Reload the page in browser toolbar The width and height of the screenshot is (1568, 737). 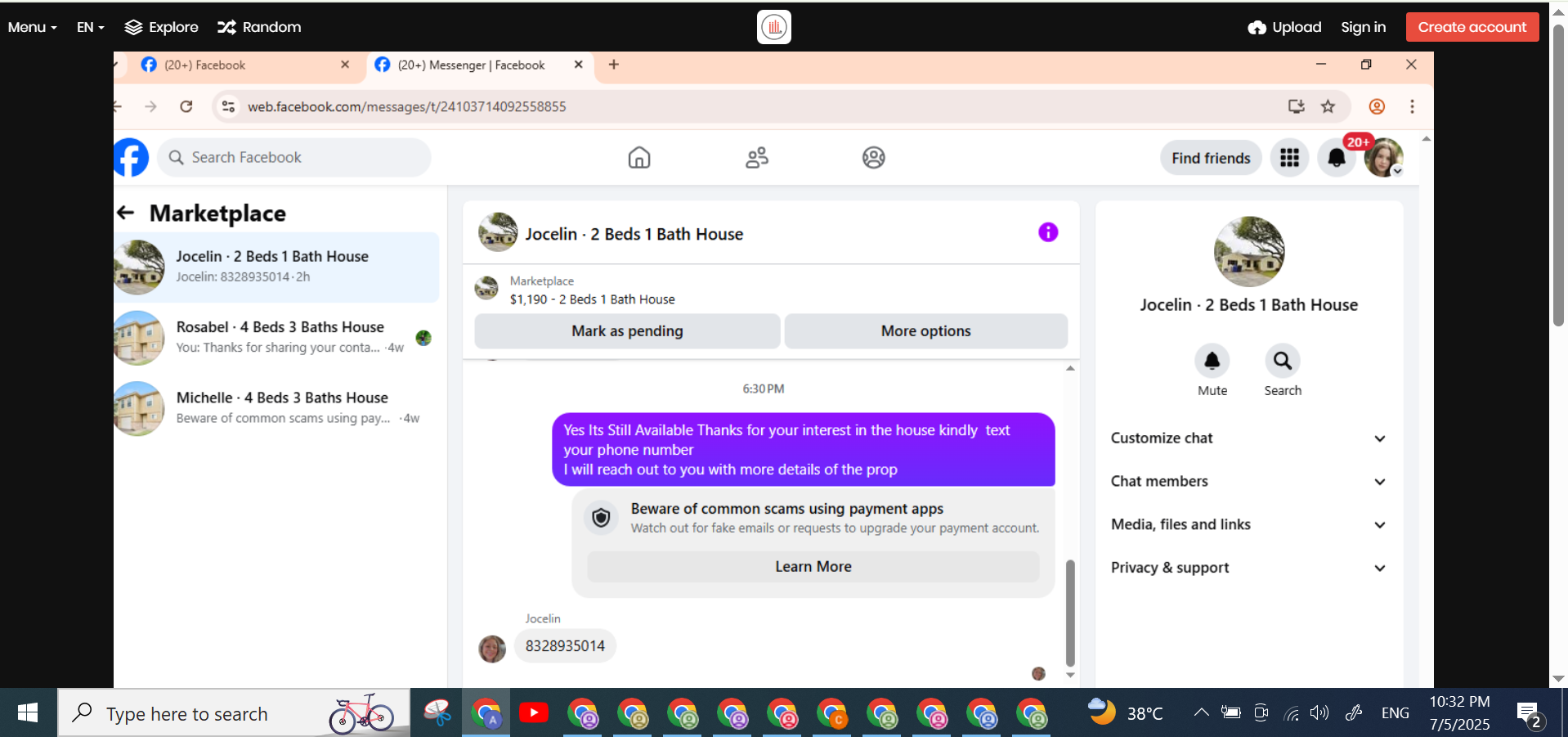click(186, 106)
